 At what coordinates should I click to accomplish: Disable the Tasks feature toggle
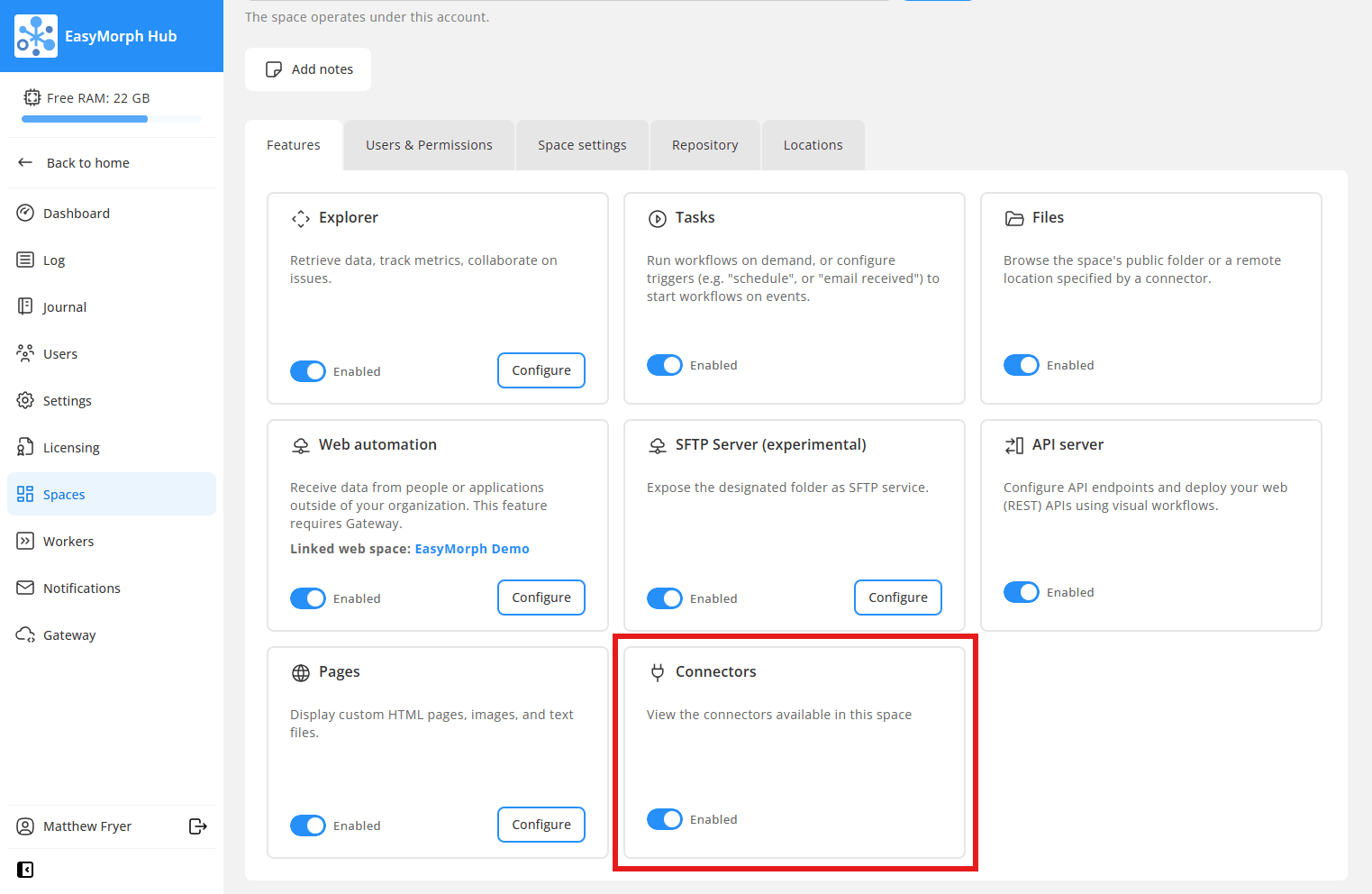[x=665, y=365]
